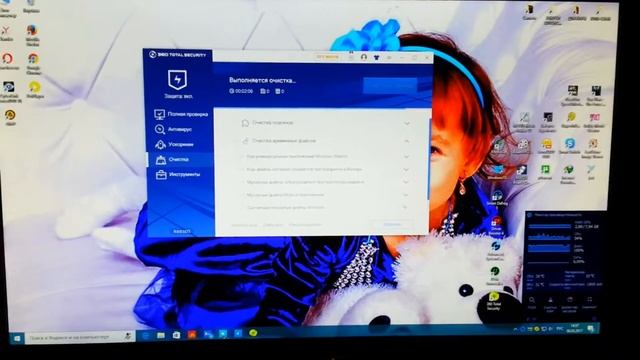Open the Ускорение section
The width and height of the screenshot is (640, 360).
pyautogui.click(x=180, y=144)
